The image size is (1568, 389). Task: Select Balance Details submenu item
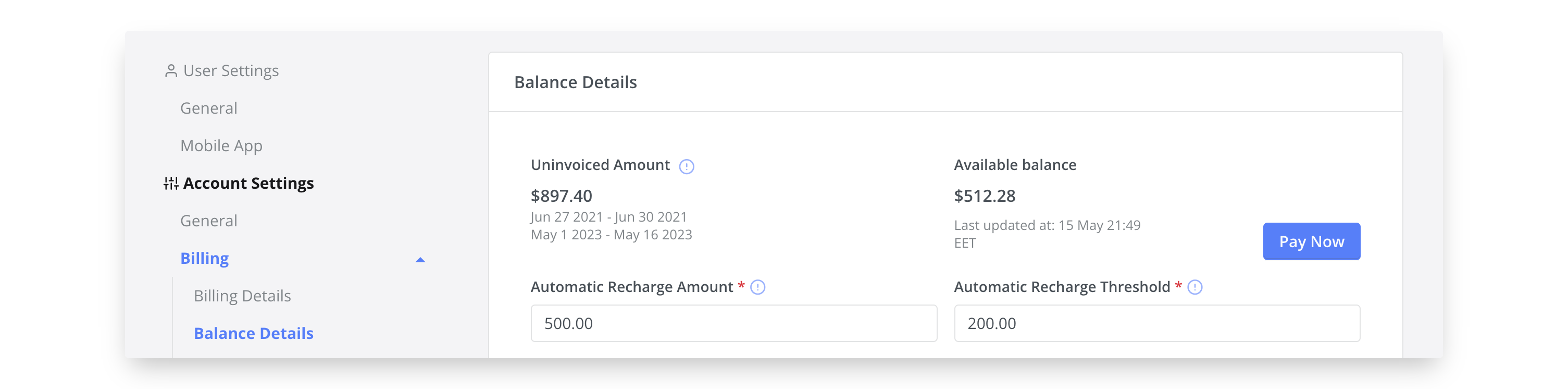[253, 334]
